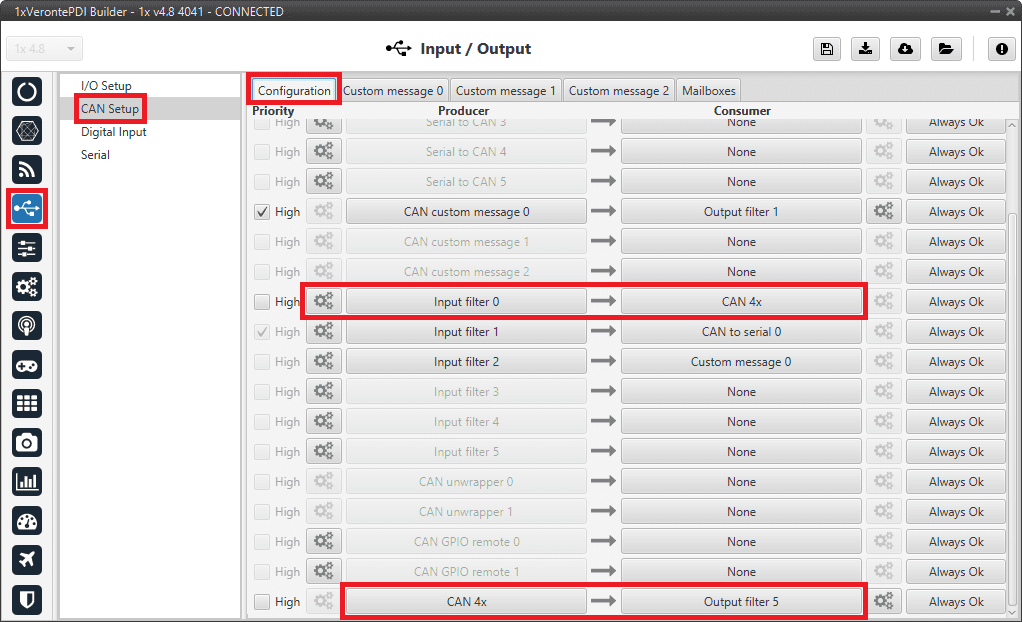1022x622 pixels.
Task: Uncheck High priority for CAN custom message 0
Action: click(x=262, y=212)
